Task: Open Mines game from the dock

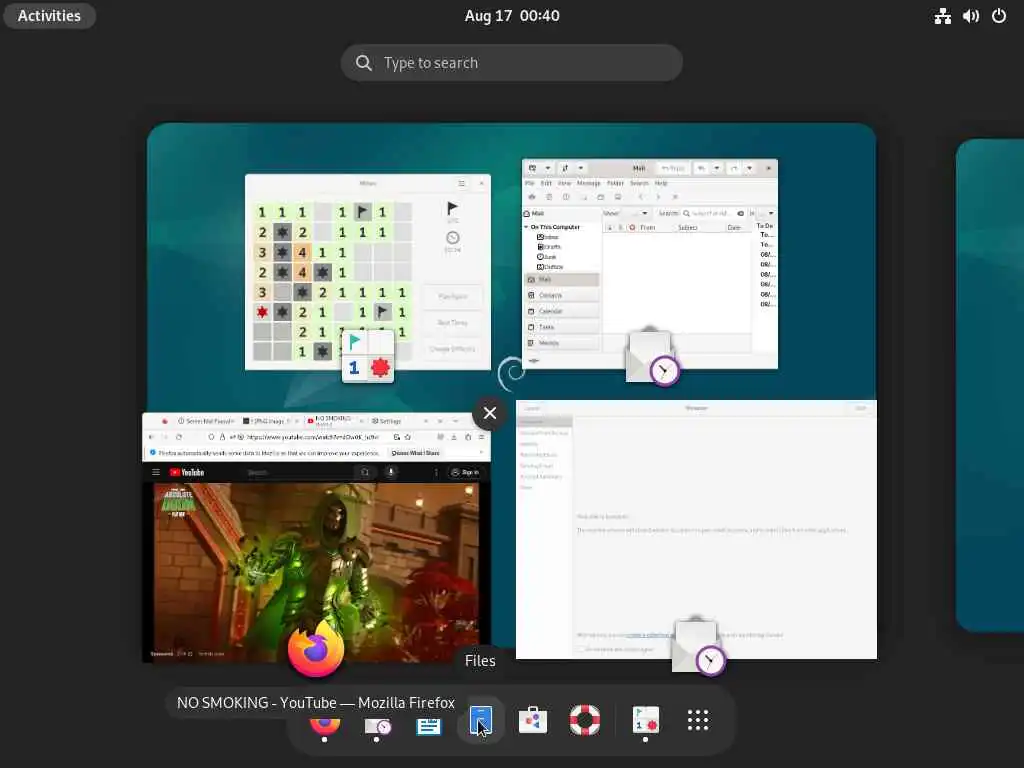Action: click(x=645, y=721)
